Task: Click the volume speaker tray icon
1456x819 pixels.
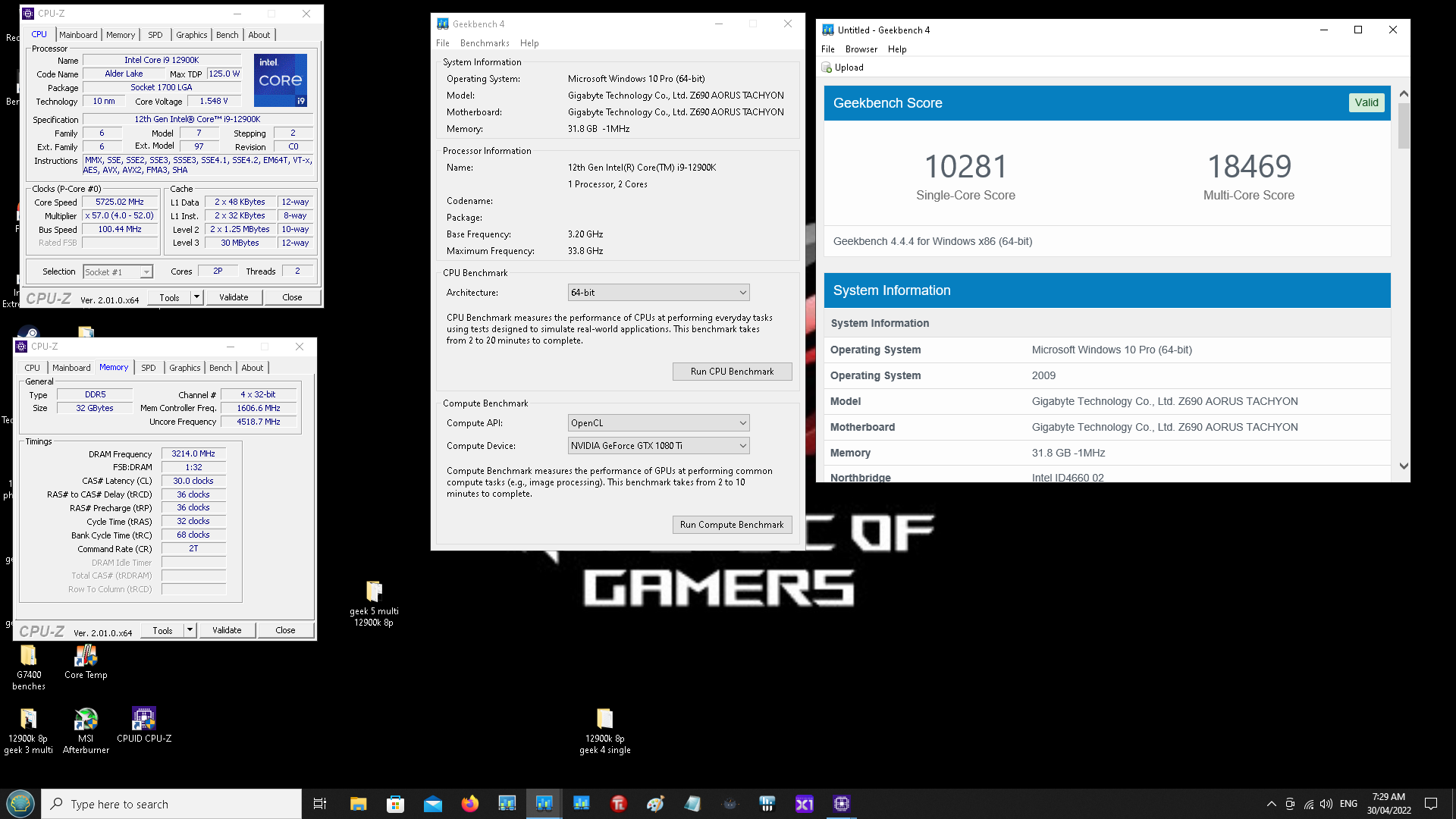Action: (1326, 804)
